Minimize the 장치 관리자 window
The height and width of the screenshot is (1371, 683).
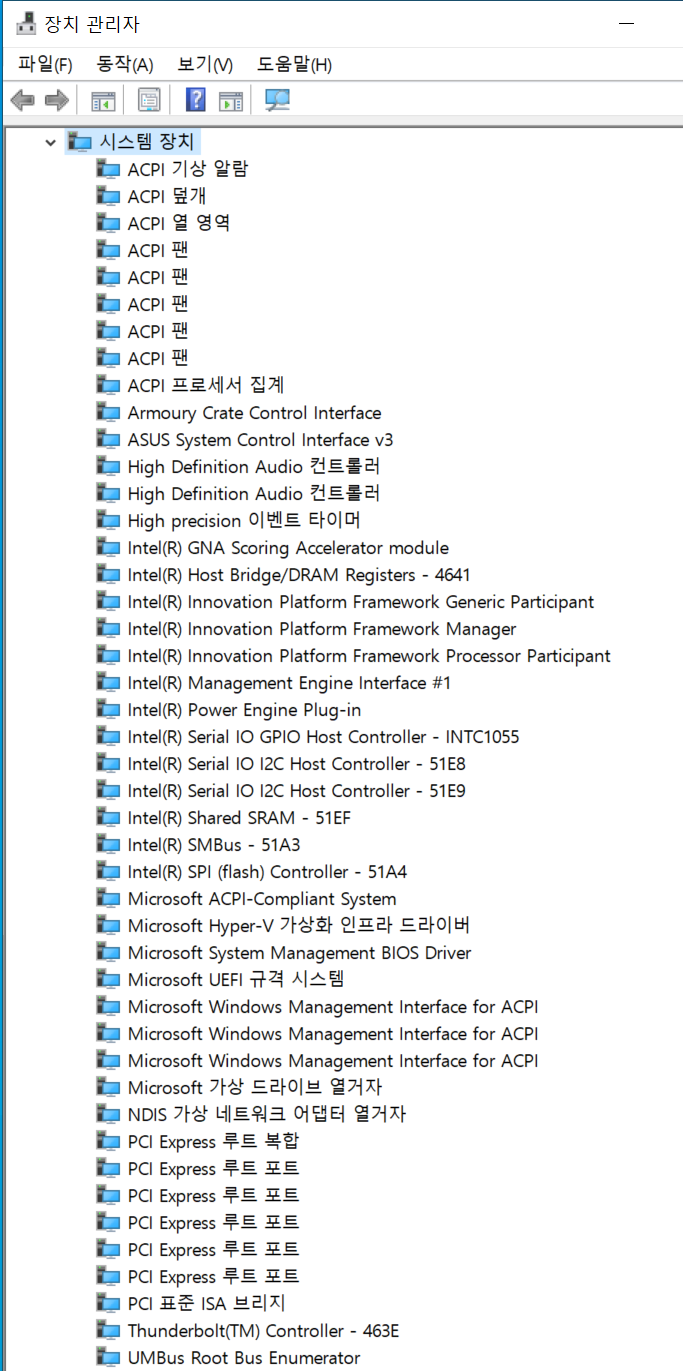pos(626,23)
